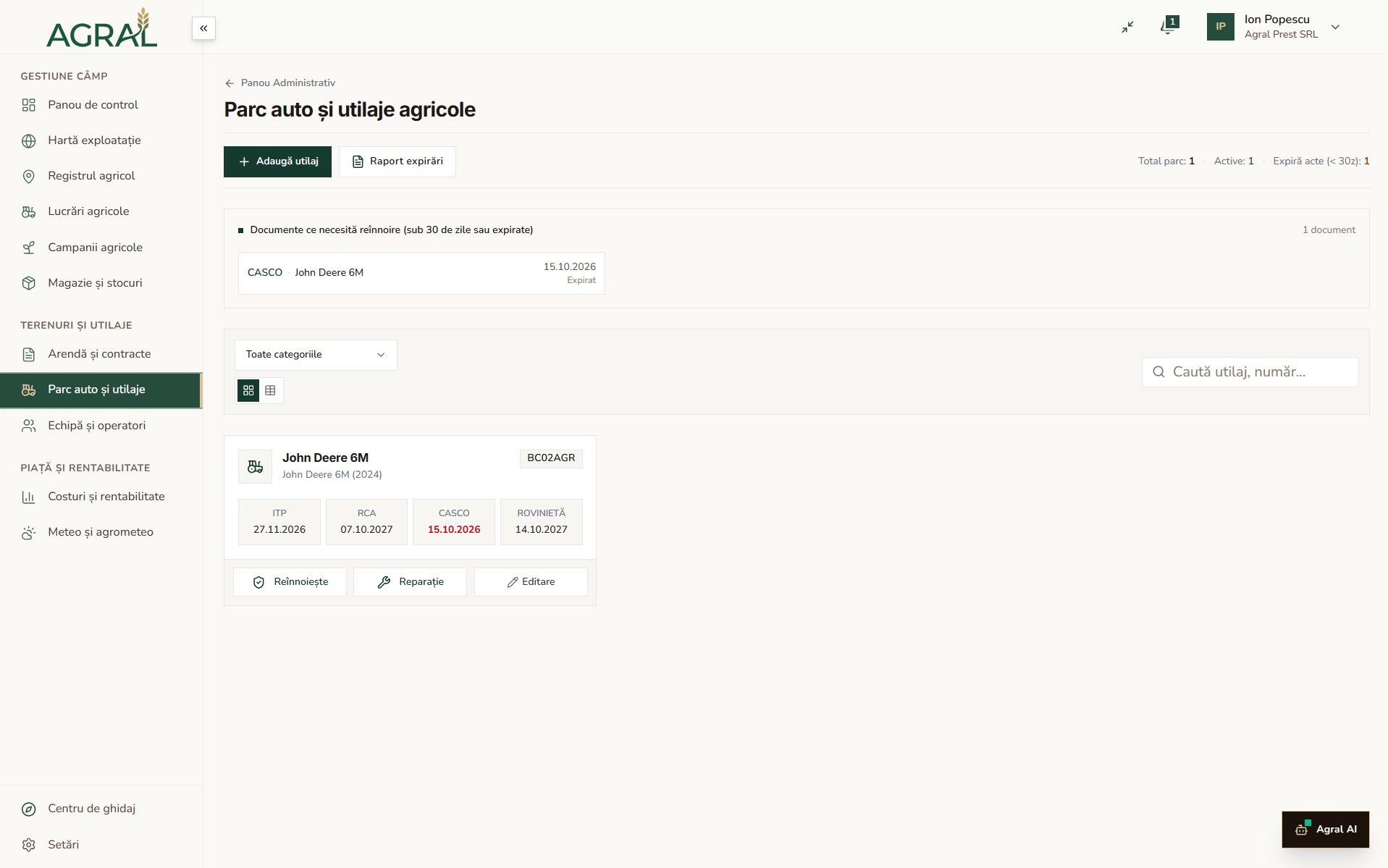The image size is (1388, 868).
Task: Switch to table list view
Action: [x=270, y=390]
